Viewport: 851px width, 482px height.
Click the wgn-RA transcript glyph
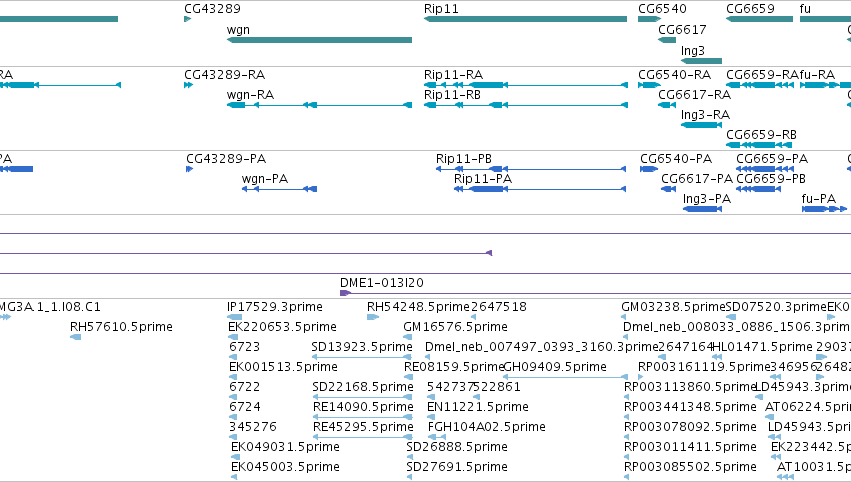[319, 105]
